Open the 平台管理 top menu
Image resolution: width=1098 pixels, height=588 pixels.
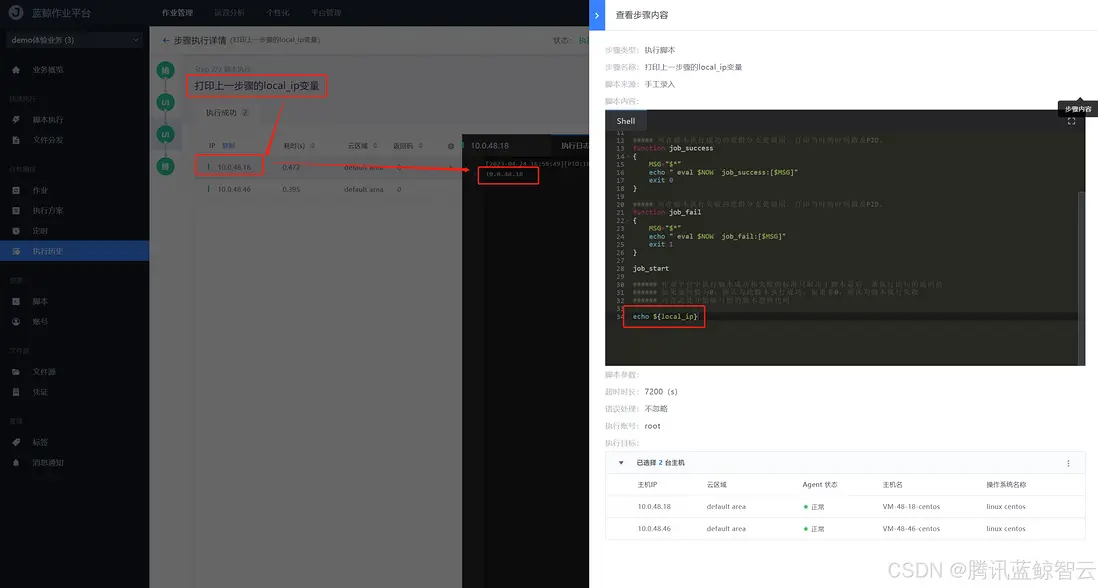pos(326,13)
